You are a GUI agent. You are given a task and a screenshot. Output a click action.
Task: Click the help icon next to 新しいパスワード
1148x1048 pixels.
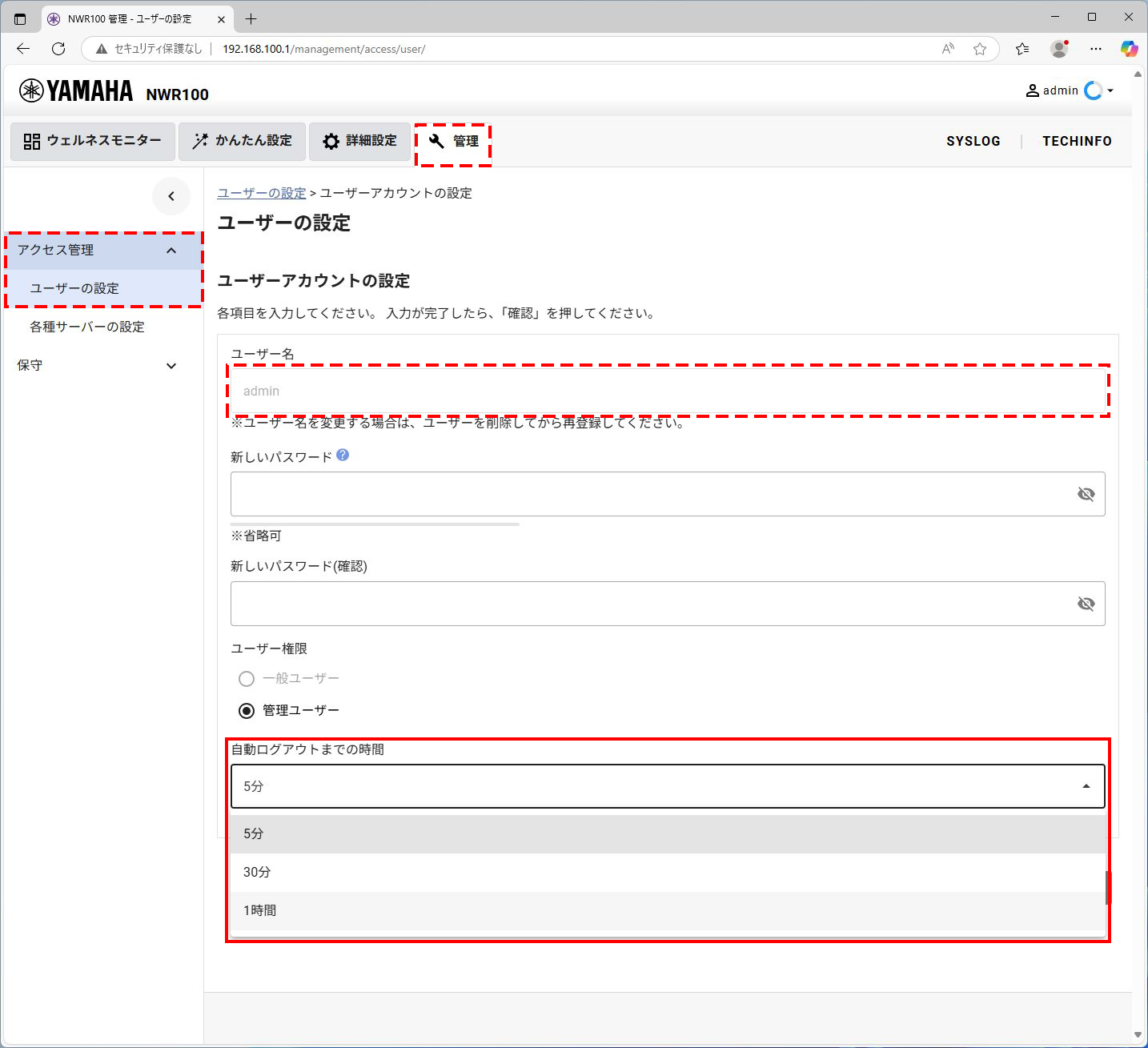[x=343, y=454]
